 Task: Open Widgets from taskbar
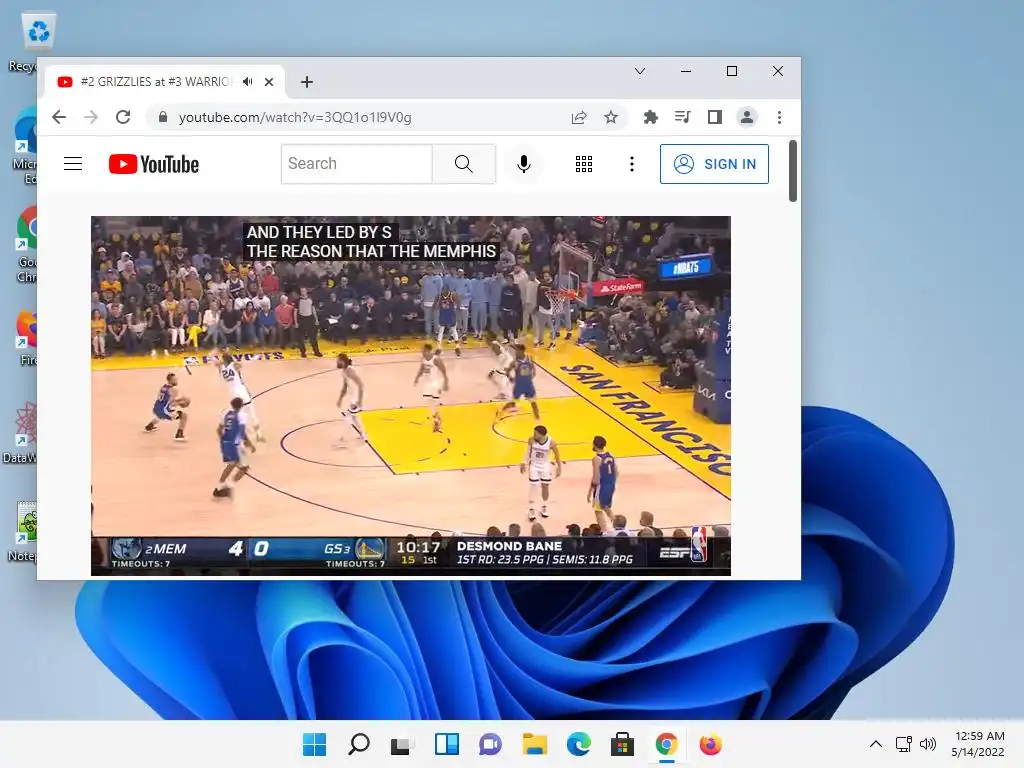click(x=447, y=744)
